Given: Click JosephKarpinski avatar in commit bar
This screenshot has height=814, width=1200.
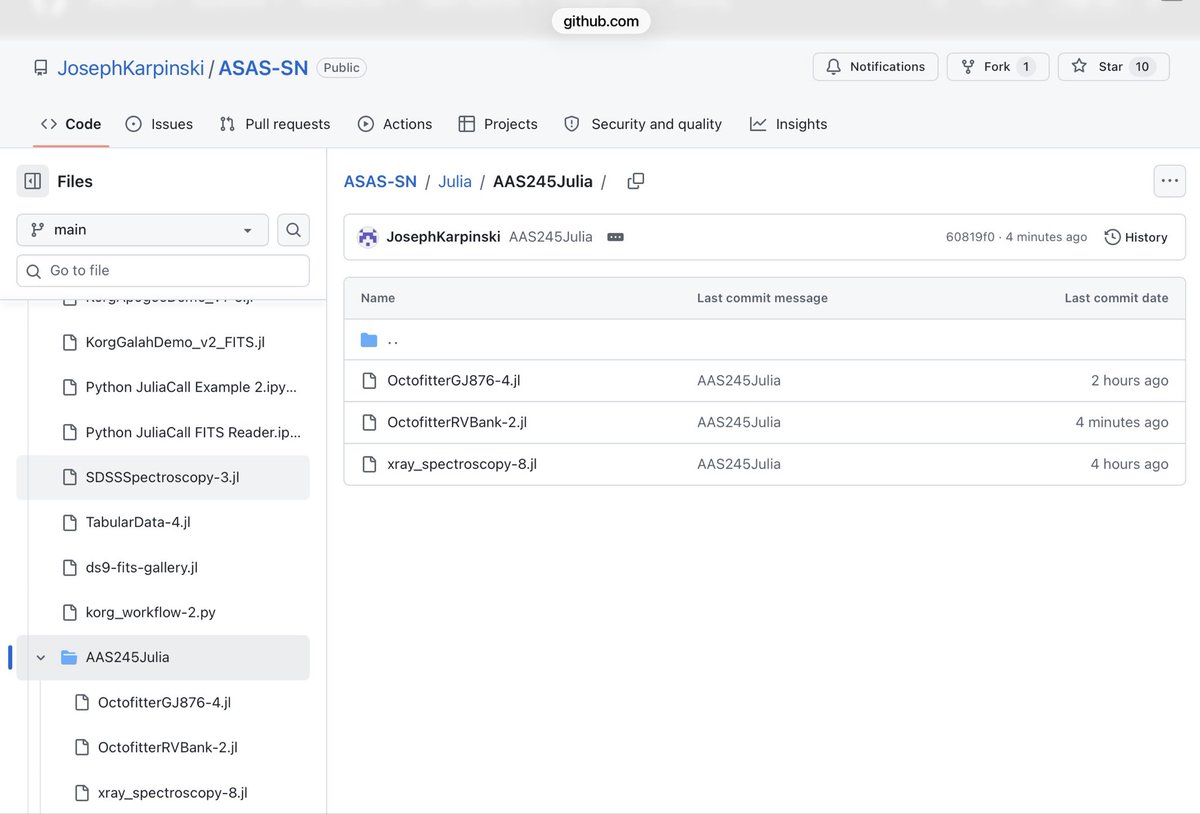Looking at the screenshot, I should tap(368, 237).
